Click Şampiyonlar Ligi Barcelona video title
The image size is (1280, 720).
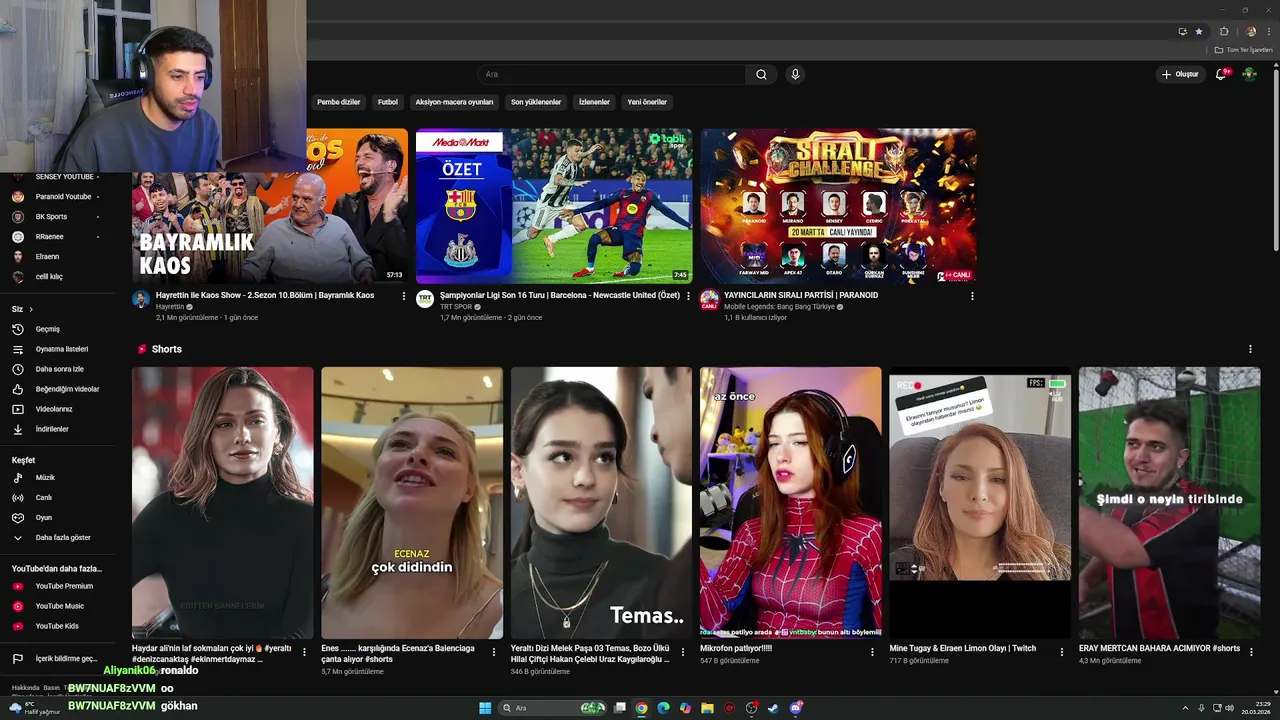560,296
